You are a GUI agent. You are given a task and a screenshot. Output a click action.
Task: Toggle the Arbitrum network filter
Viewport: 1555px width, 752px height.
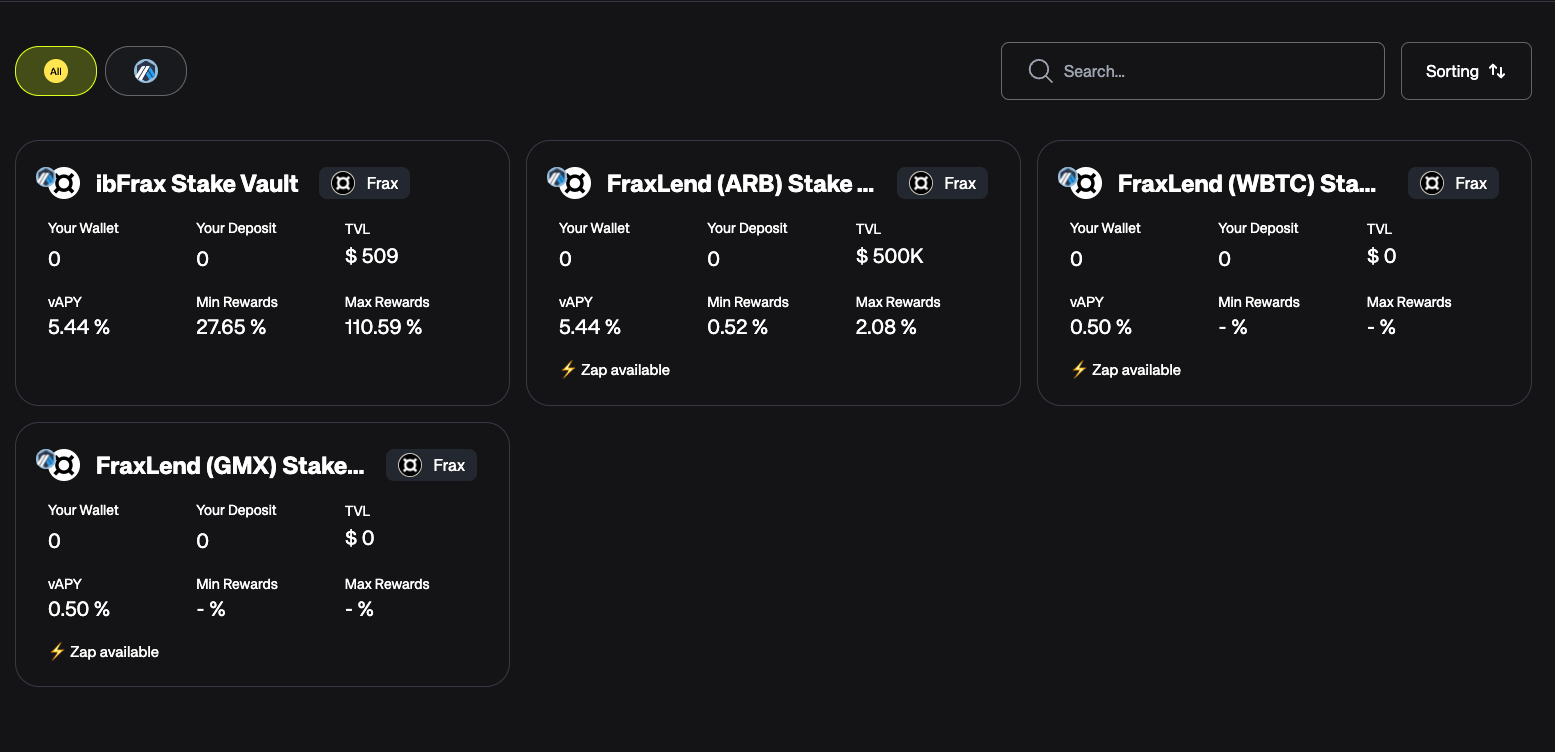(x=146, y=71)
